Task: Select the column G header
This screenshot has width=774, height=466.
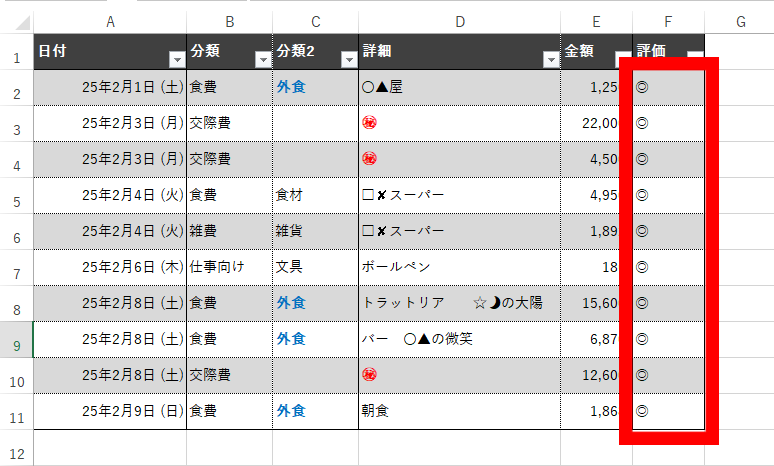Action: coord(740,21)
